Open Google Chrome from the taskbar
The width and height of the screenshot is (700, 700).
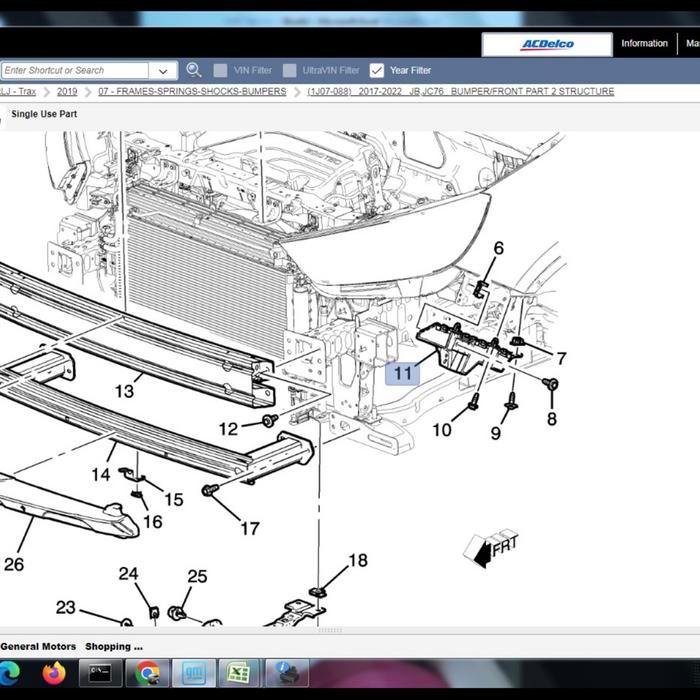[147, 673]
